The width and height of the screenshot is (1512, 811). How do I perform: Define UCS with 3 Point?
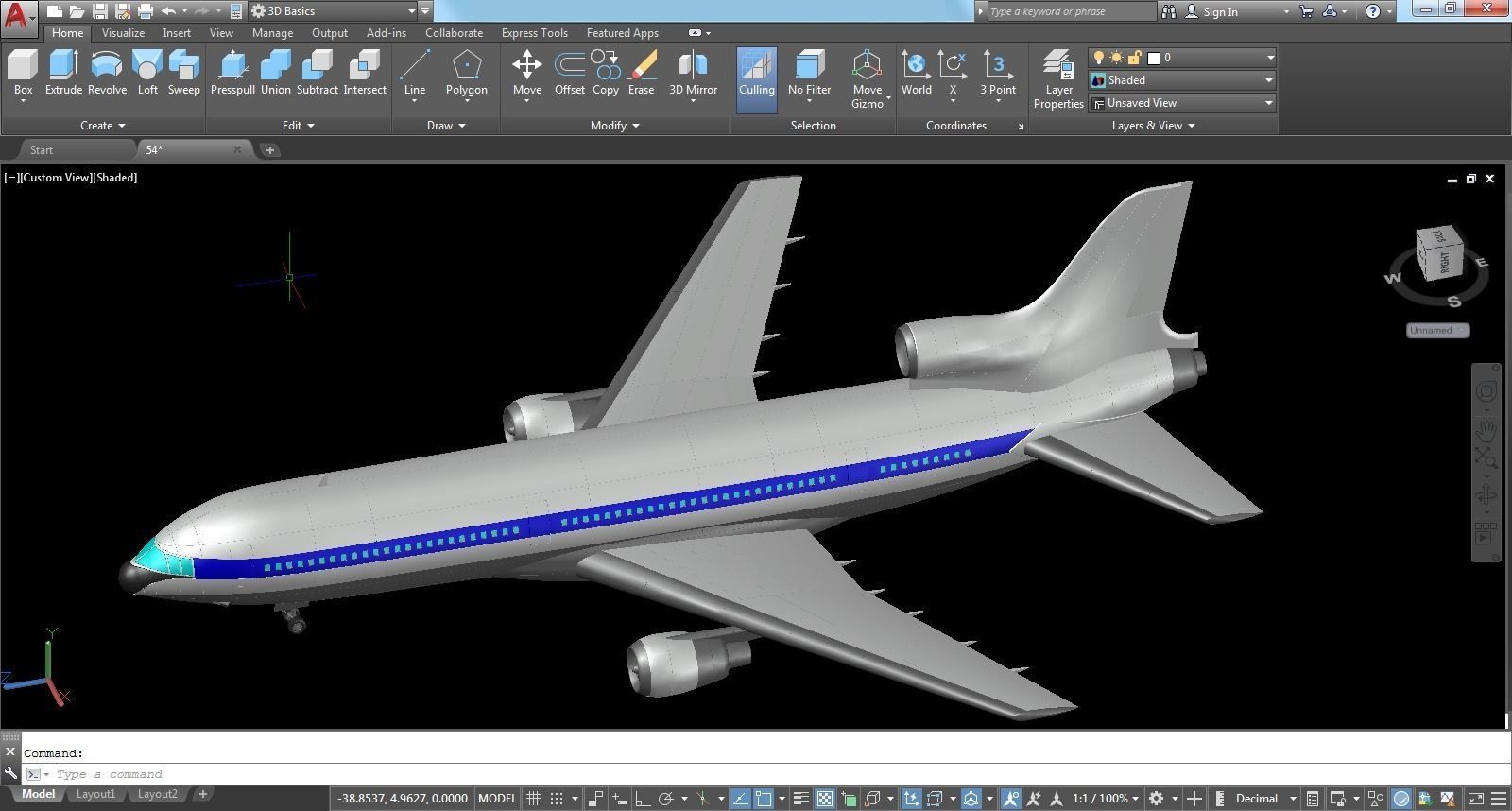[x=998, y=74]
